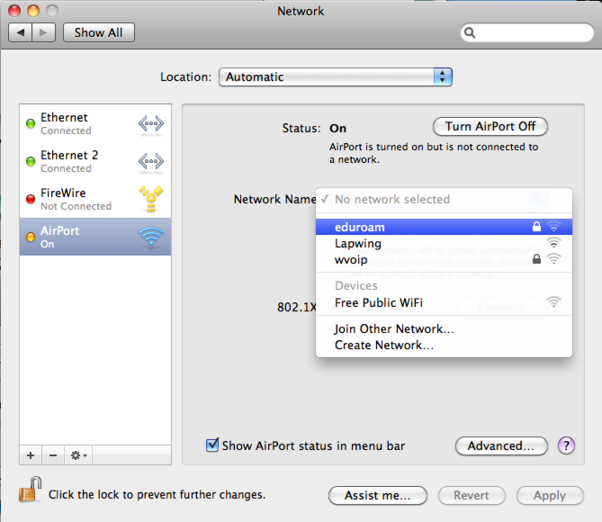Focus the search field in the toolbar
Viewport: 602px width, 522px height.
527,33
